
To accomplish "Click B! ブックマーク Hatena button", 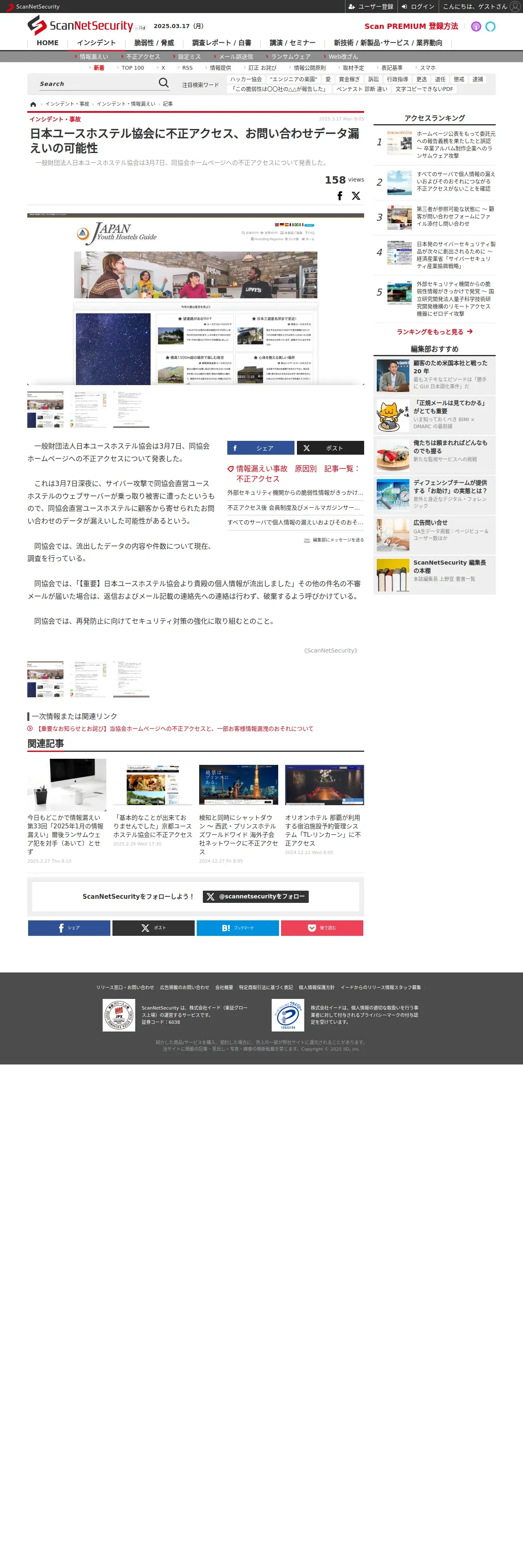I will [238, 928].
